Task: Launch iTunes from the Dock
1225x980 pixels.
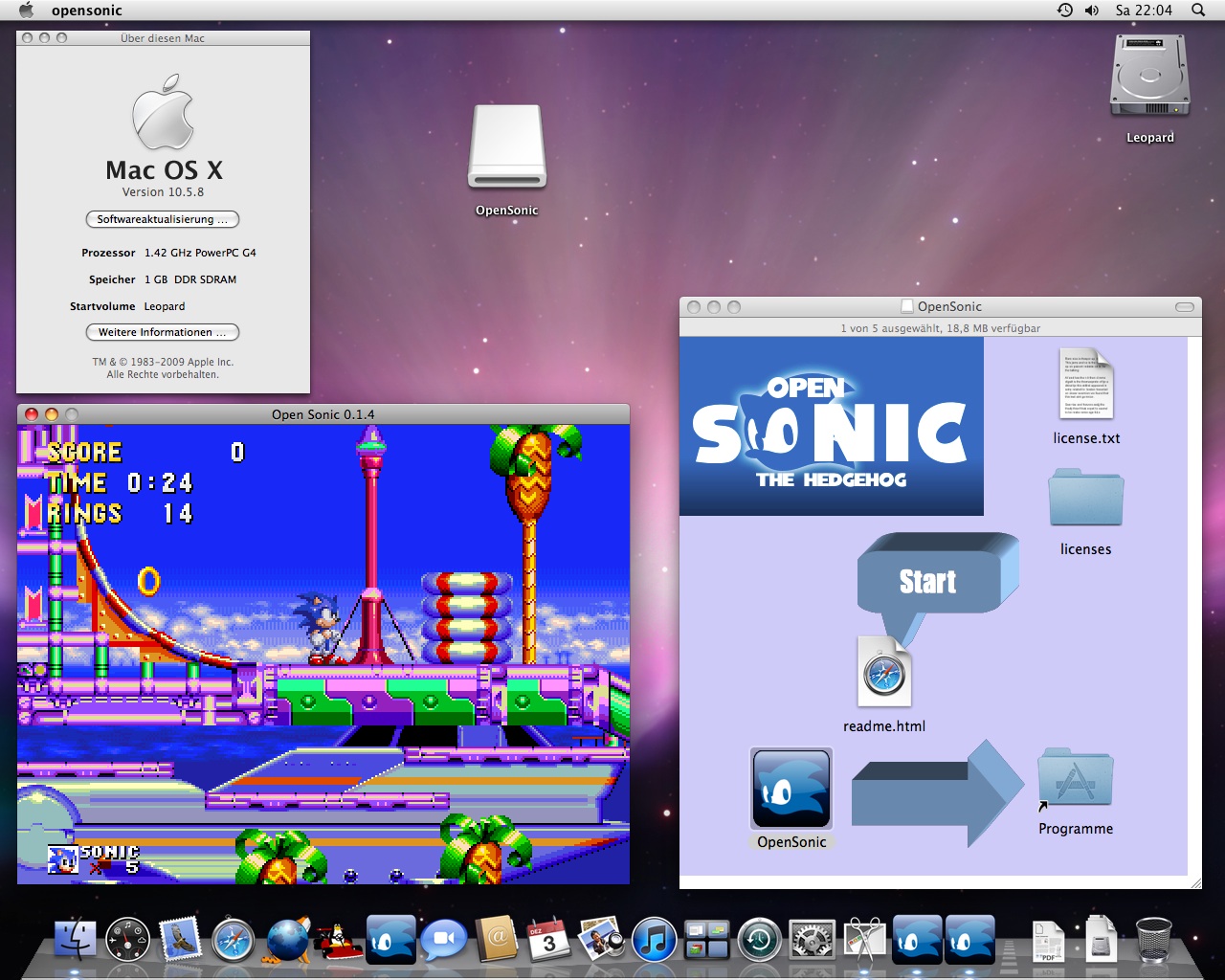Action: (x=655, y=940)
